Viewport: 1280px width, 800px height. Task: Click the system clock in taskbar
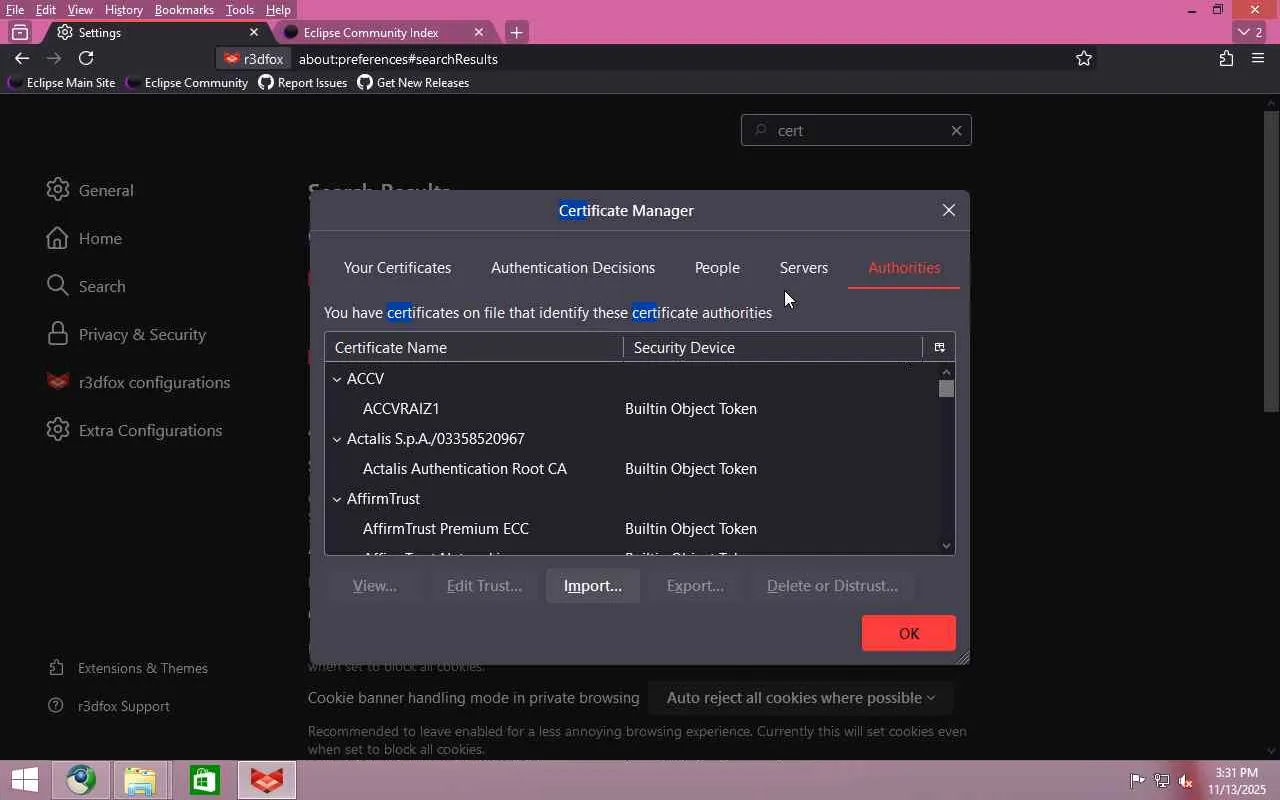1236,780
